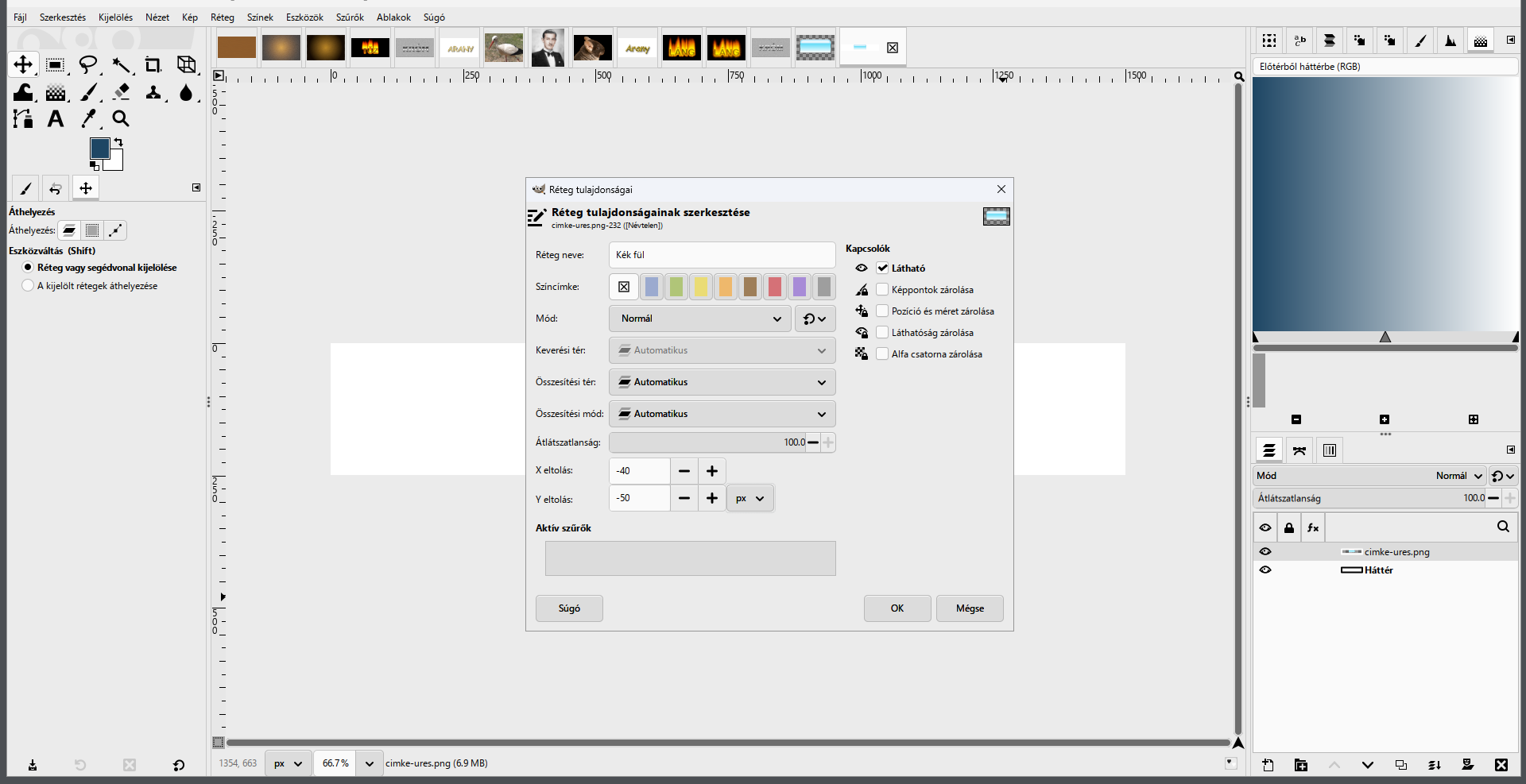Image resolution: width=1526 pixels, height=784 pixels.
Task: Open the Színek menu
Action: [260, 17]
